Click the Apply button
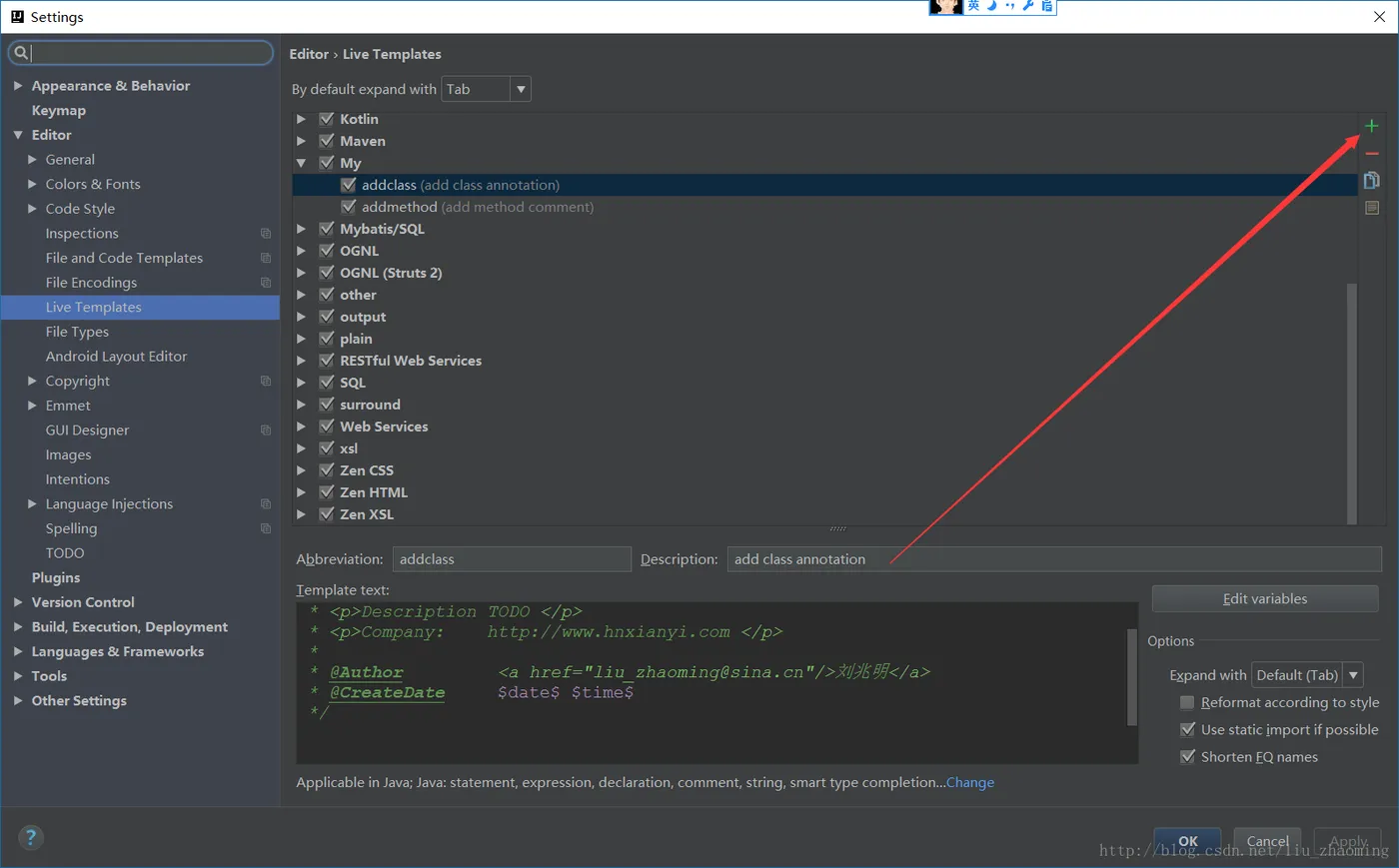1399x868 pixels. pyautogui.click(x=1348, y=841)
